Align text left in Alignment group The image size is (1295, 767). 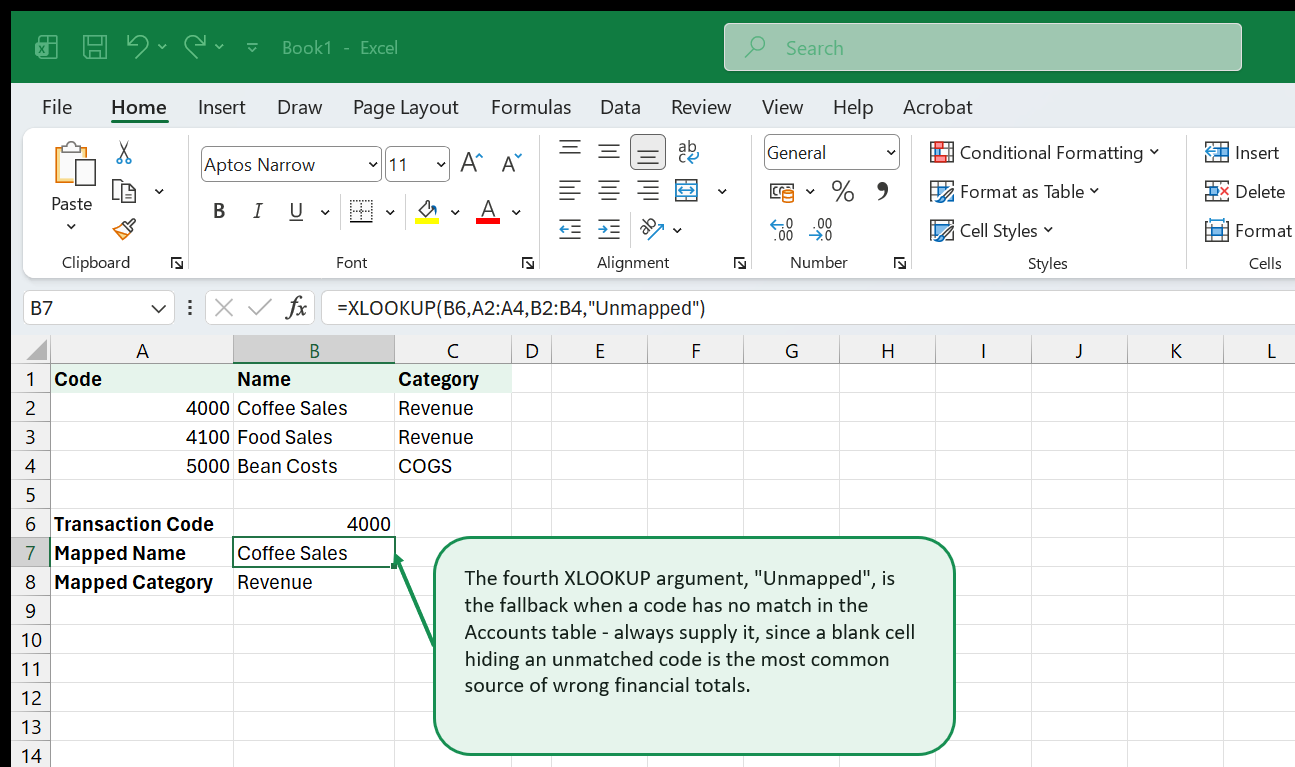click(570, 190)
